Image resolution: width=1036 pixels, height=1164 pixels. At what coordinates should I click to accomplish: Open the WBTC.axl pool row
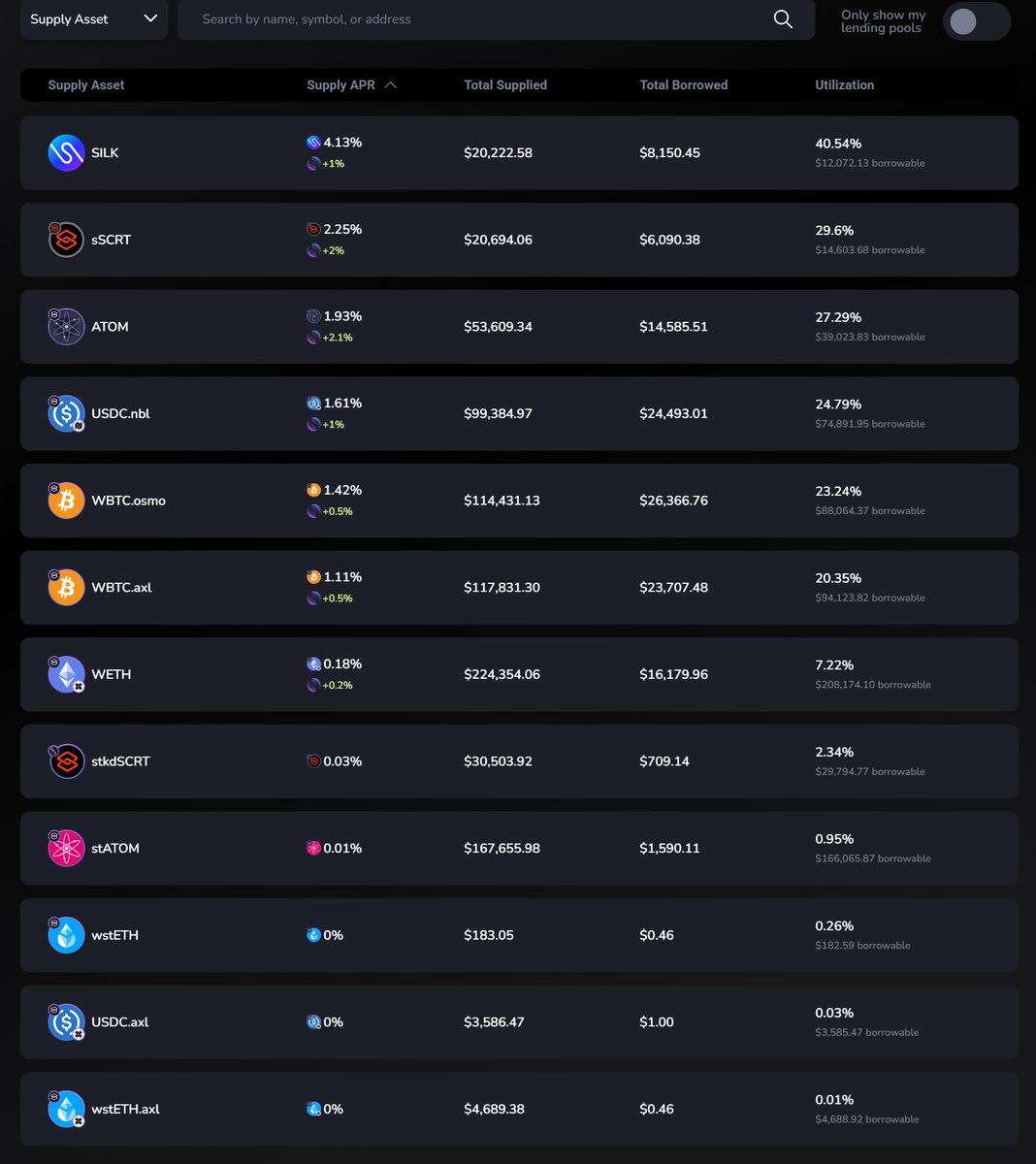click(x=519, y=588)
